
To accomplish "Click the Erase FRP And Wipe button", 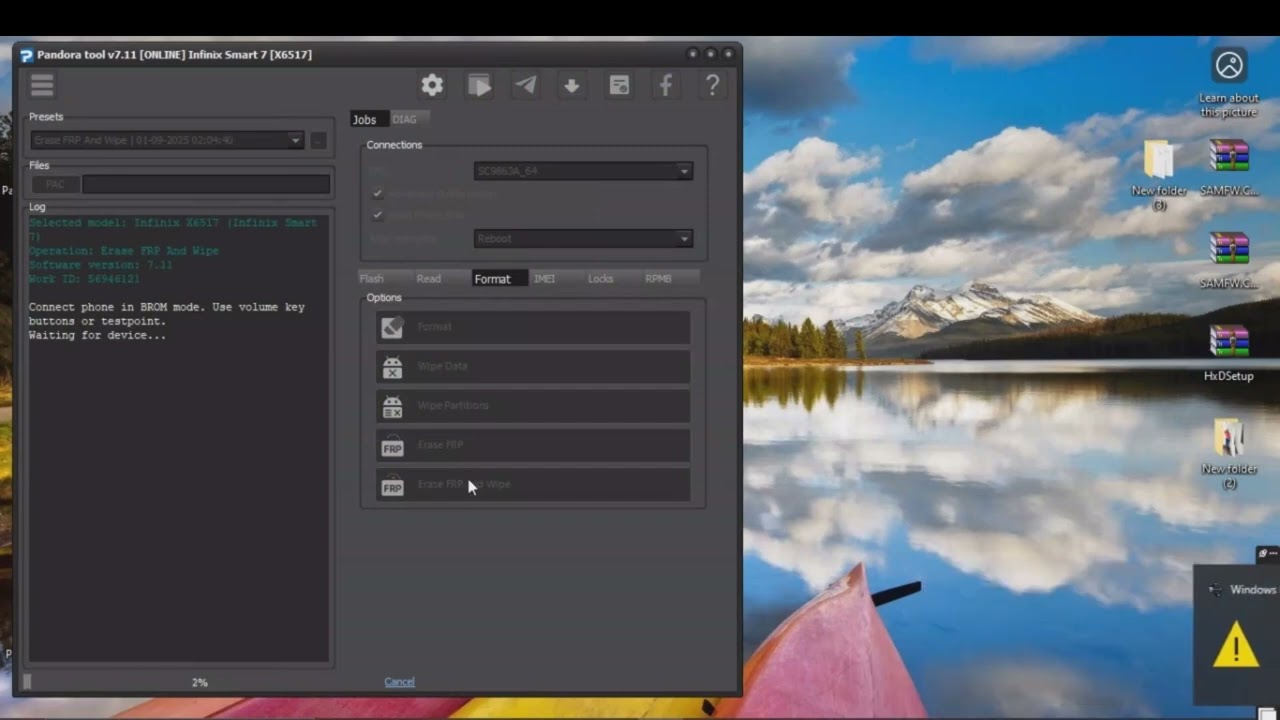I will [x=533, y=485].
